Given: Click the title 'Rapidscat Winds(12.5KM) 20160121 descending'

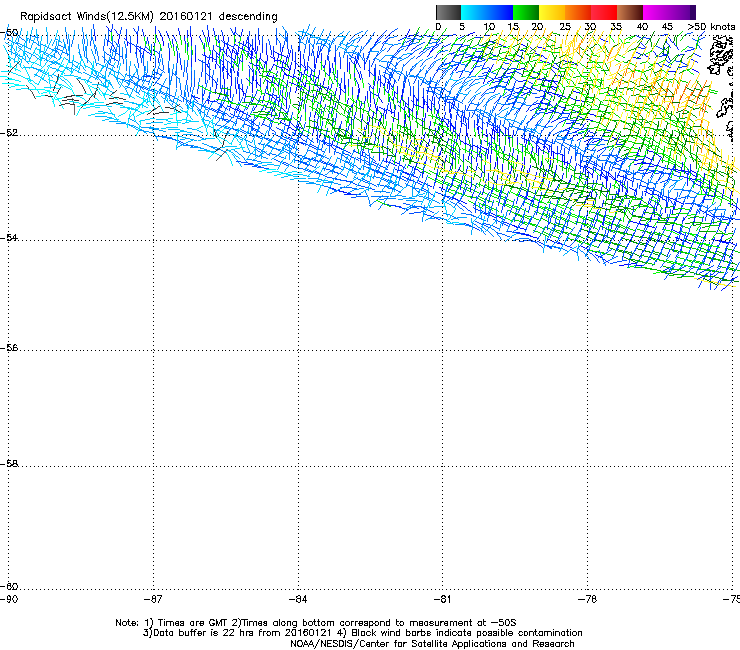Looking at the screenshot, I should point(149,16).
